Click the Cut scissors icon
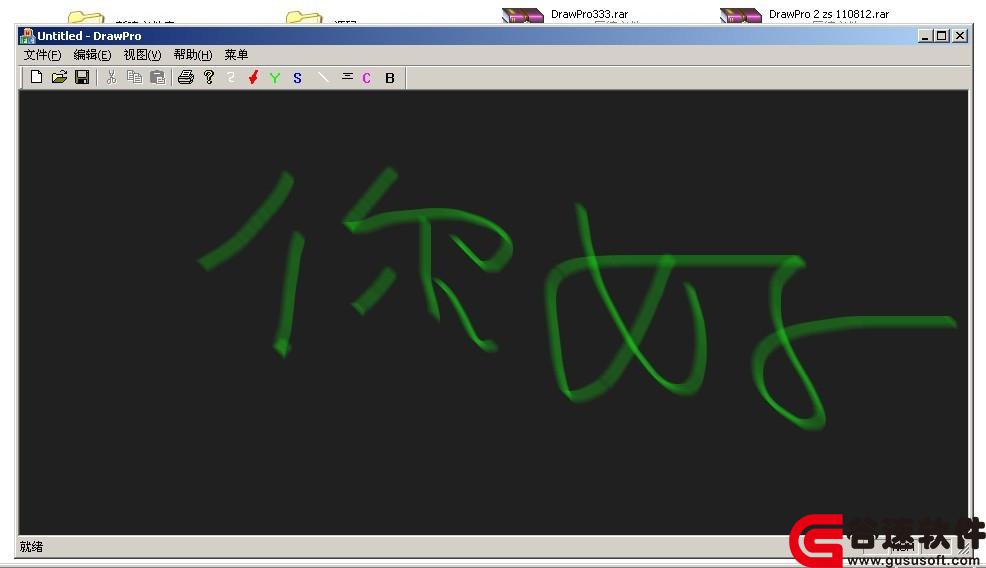Image resolution: width=986 pixels, height=568 pixels. (111, 77)
